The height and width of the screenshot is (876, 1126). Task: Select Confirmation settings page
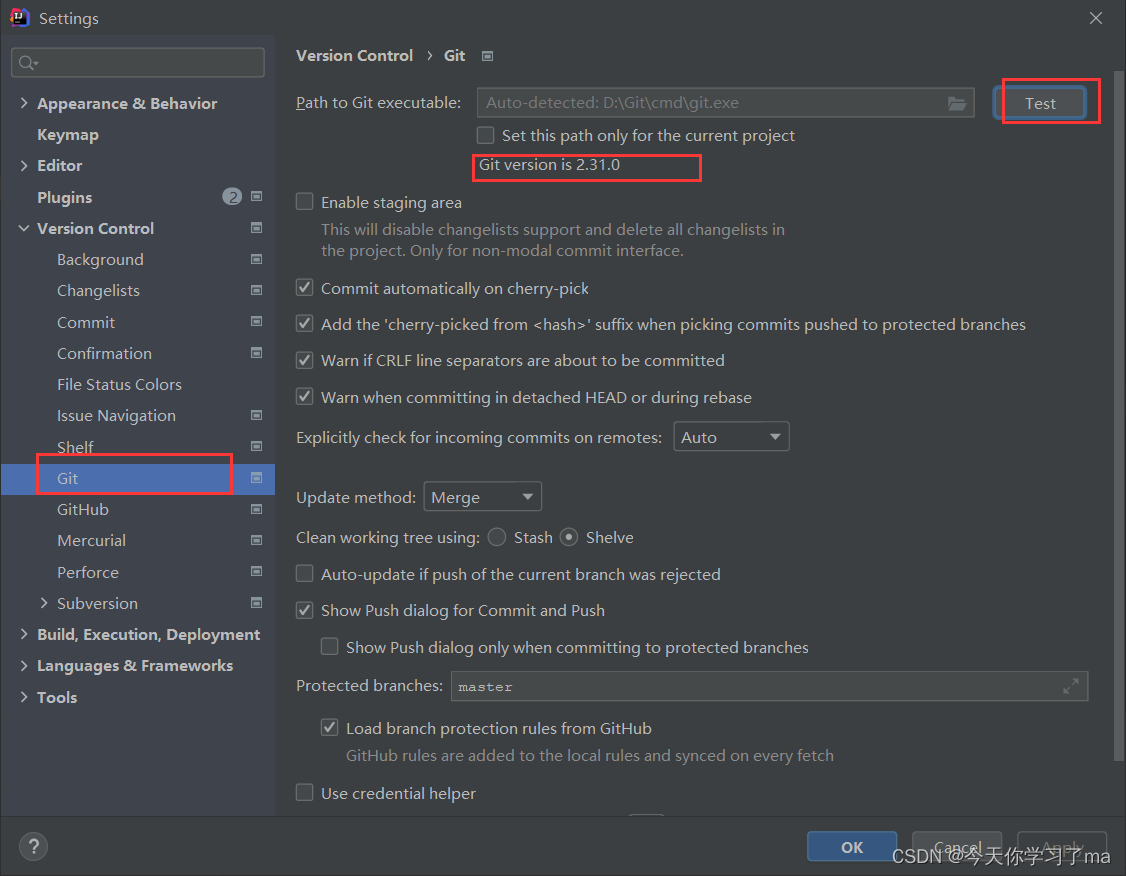tap(104, 353)
